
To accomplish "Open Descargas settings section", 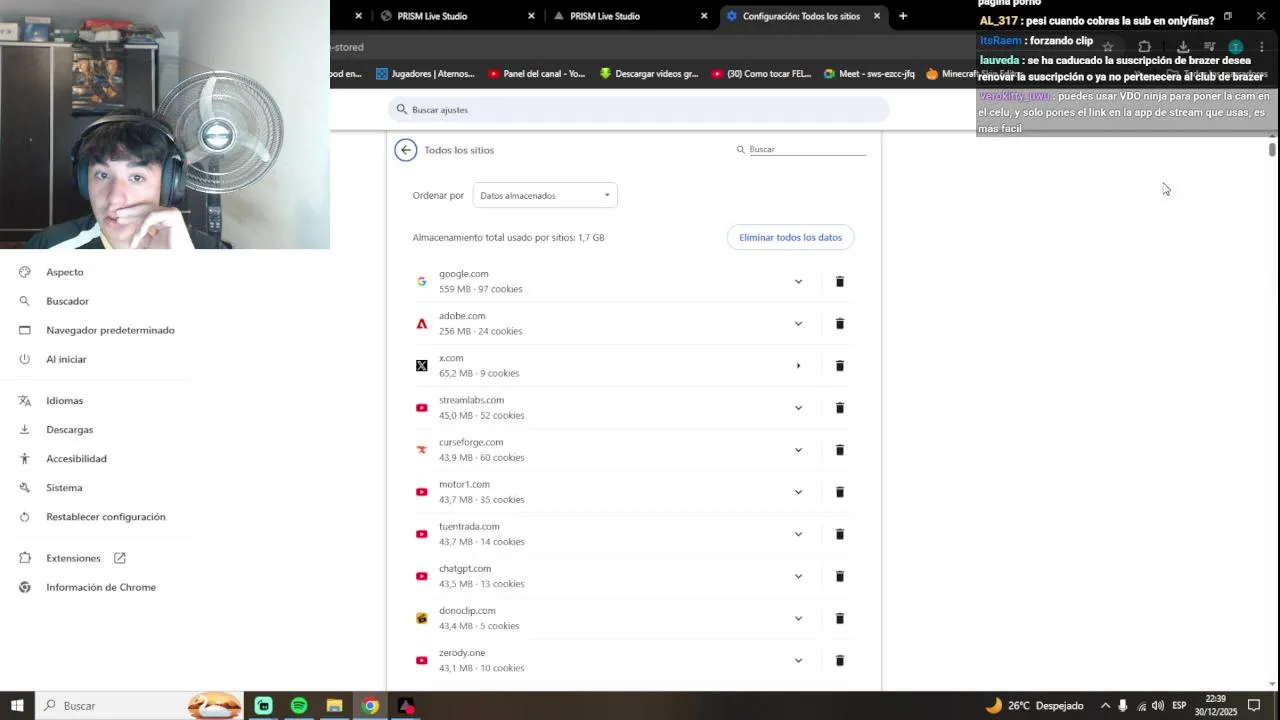I will point(69,430).
